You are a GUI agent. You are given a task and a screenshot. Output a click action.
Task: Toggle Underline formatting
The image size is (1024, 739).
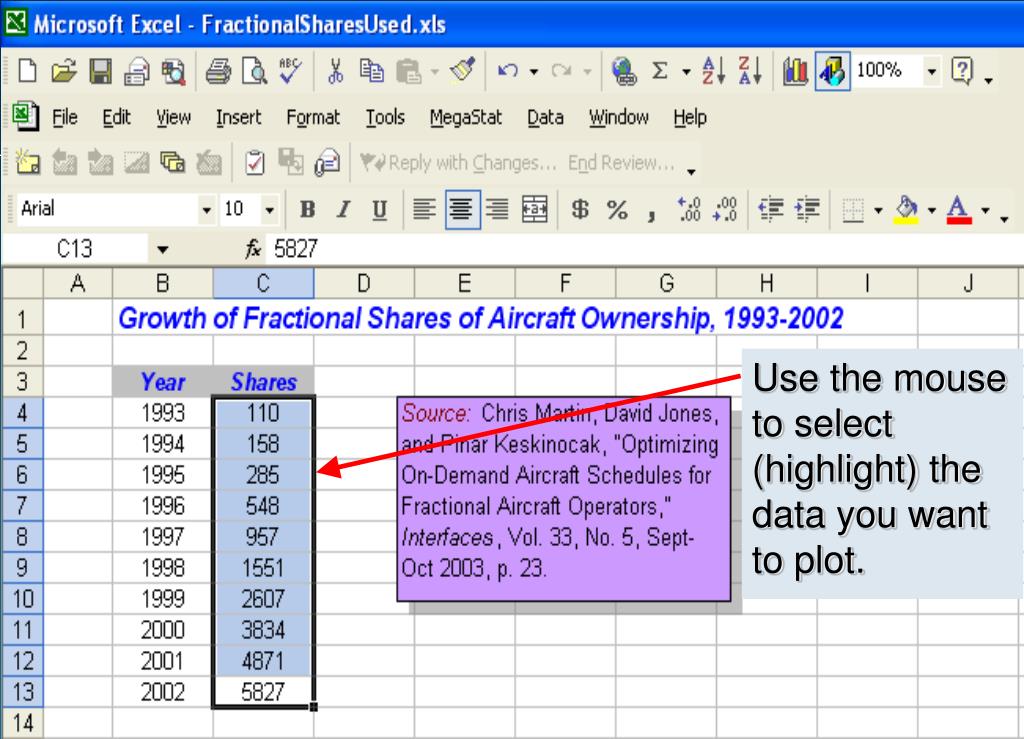point(379,210)
